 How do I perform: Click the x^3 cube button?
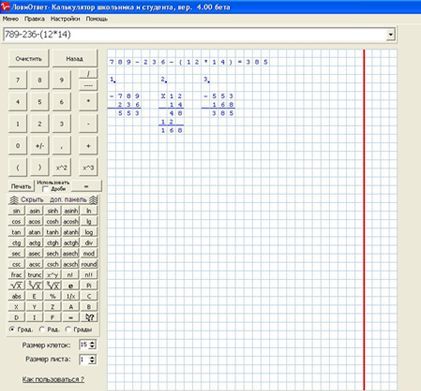click(x=88, y=168)
